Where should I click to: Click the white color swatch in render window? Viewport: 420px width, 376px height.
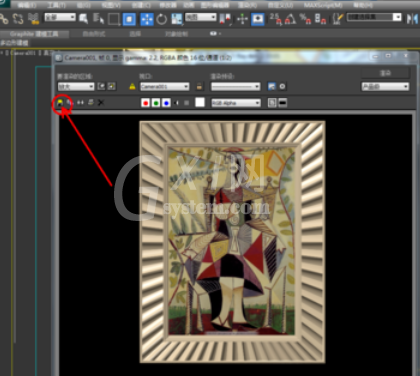[200, 103]
